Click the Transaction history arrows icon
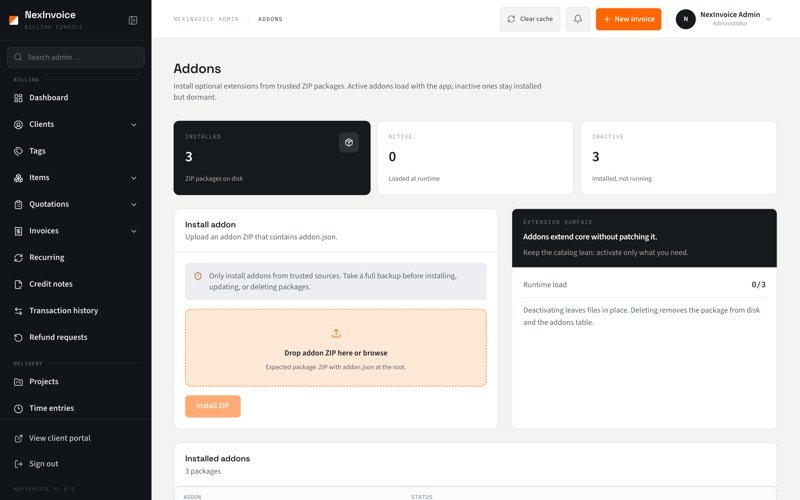 pyautogui.click(x=18, y=311)
